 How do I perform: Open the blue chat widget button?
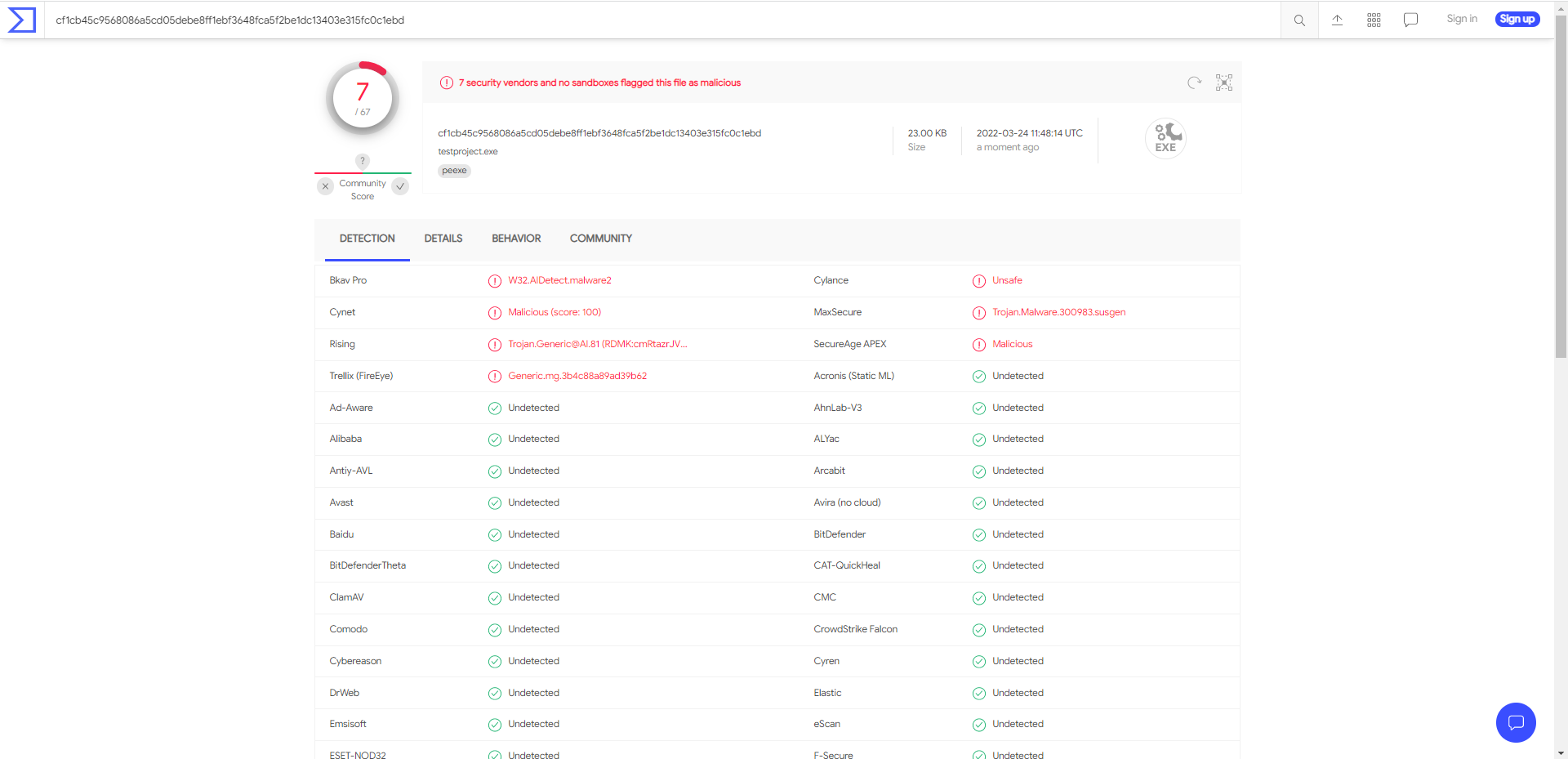click(1516, 722)
